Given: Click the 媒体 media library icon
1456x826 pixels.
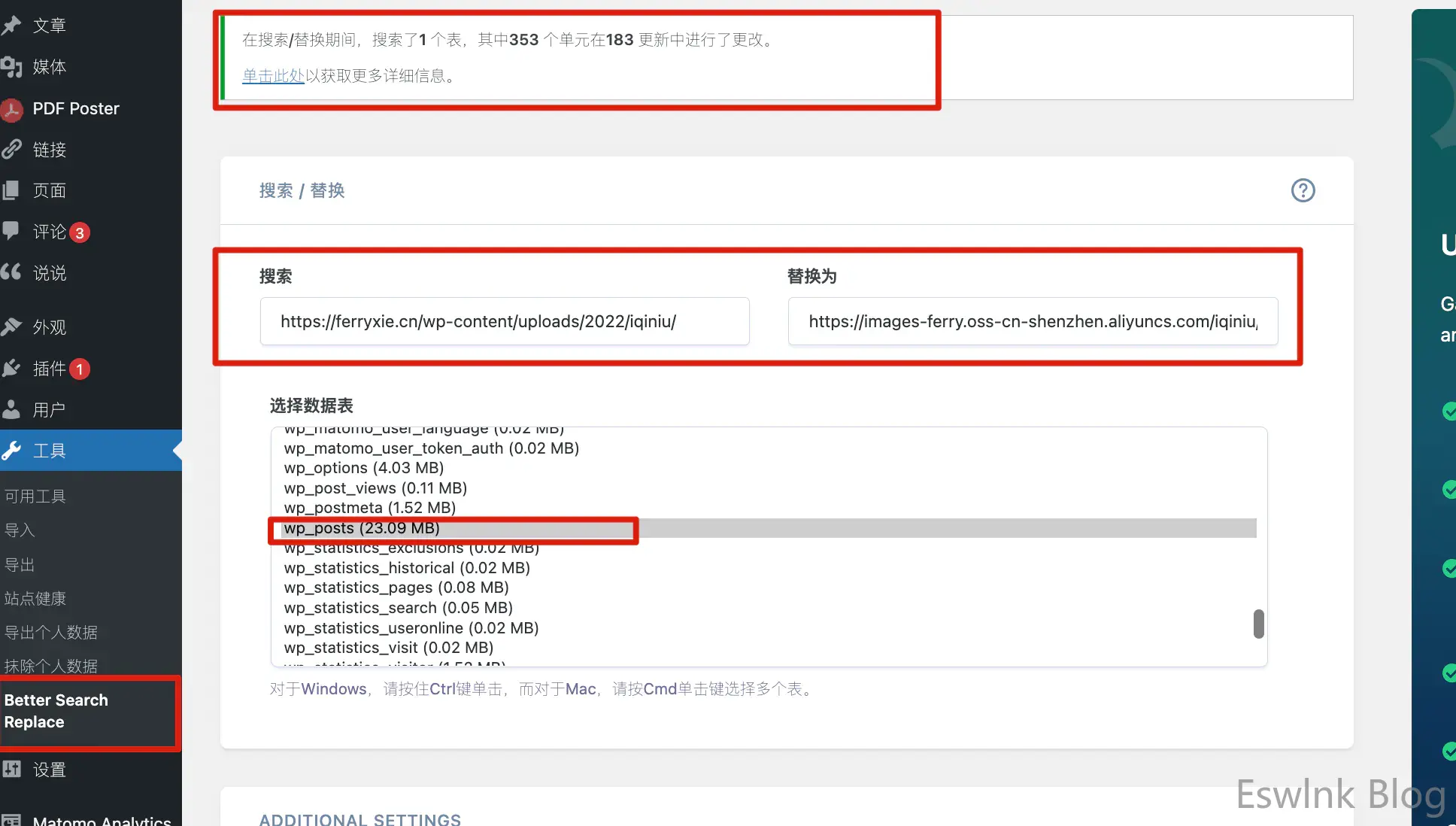Looking at the screenshot, I should pyautogui.click(x=11, y=67).
